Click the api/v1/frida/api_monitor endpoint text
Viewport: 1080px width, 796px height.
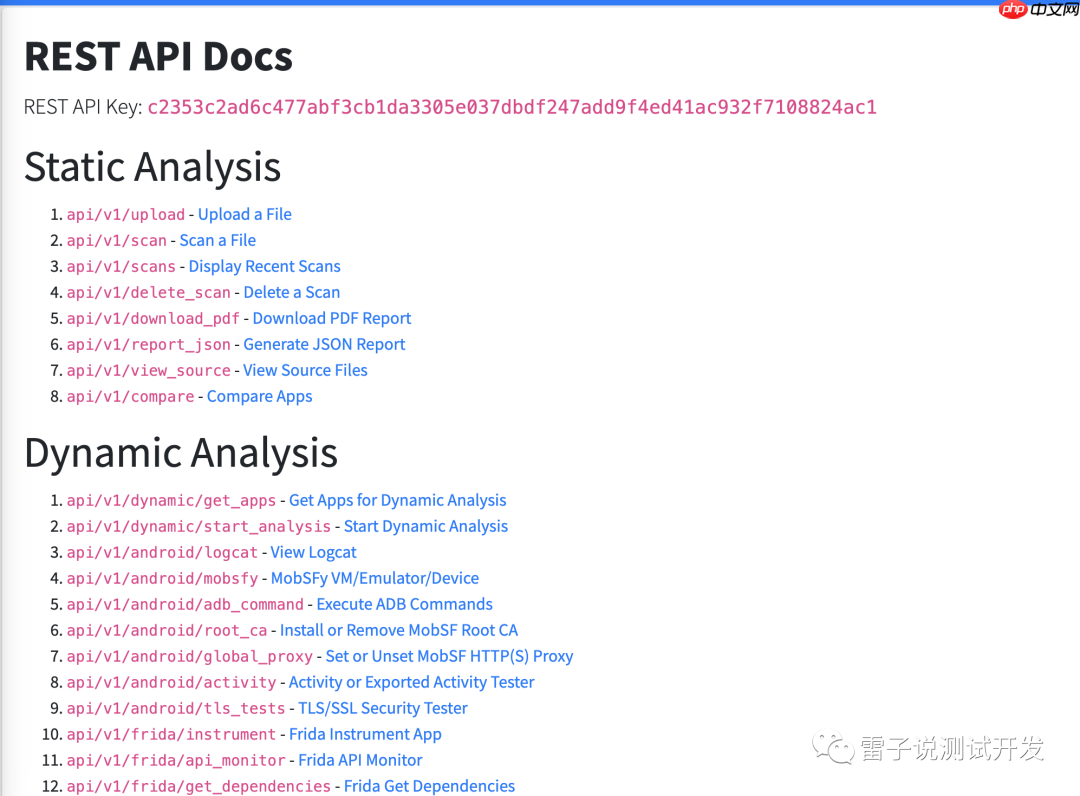click(x=176, y=761)
